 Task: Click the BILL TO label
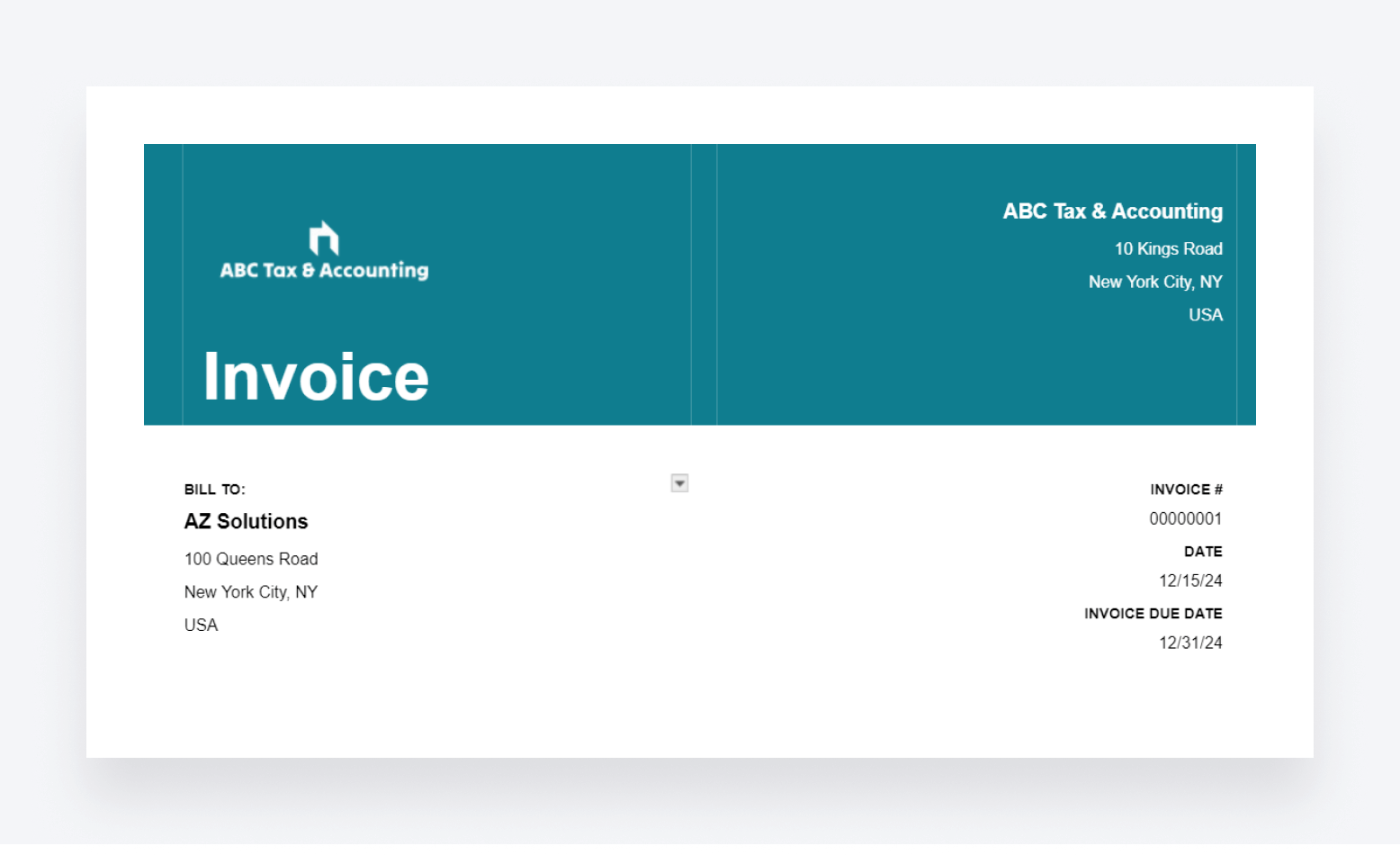(x=214, y=489)
